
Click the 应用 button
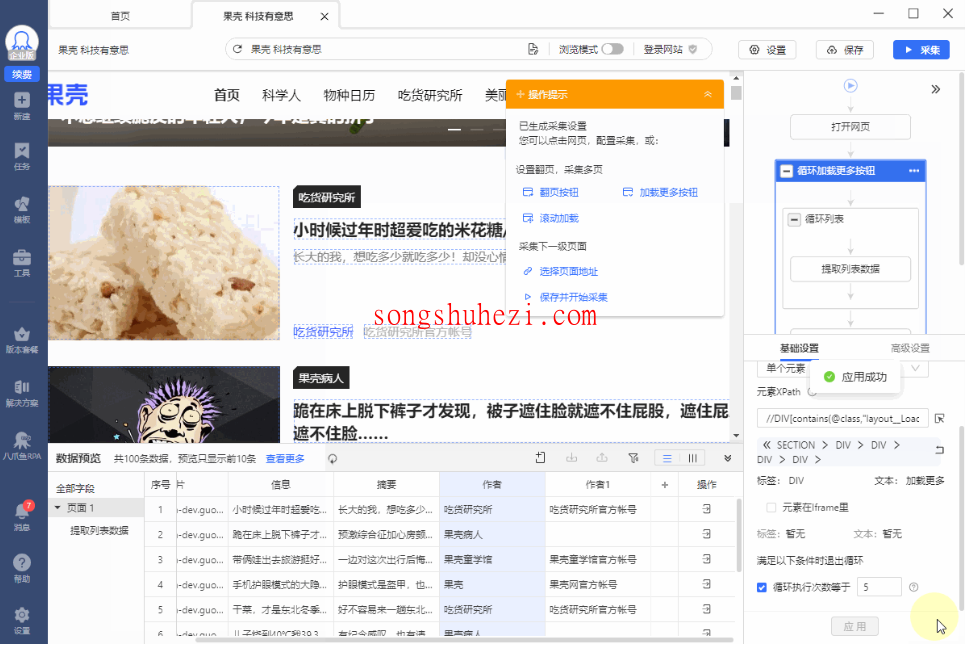pos(856,628)
